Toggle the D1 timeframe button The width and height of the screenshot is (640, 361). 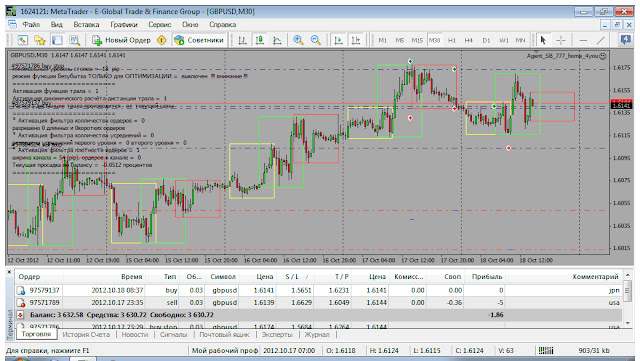pyautogui.click(x=486, y=40)
